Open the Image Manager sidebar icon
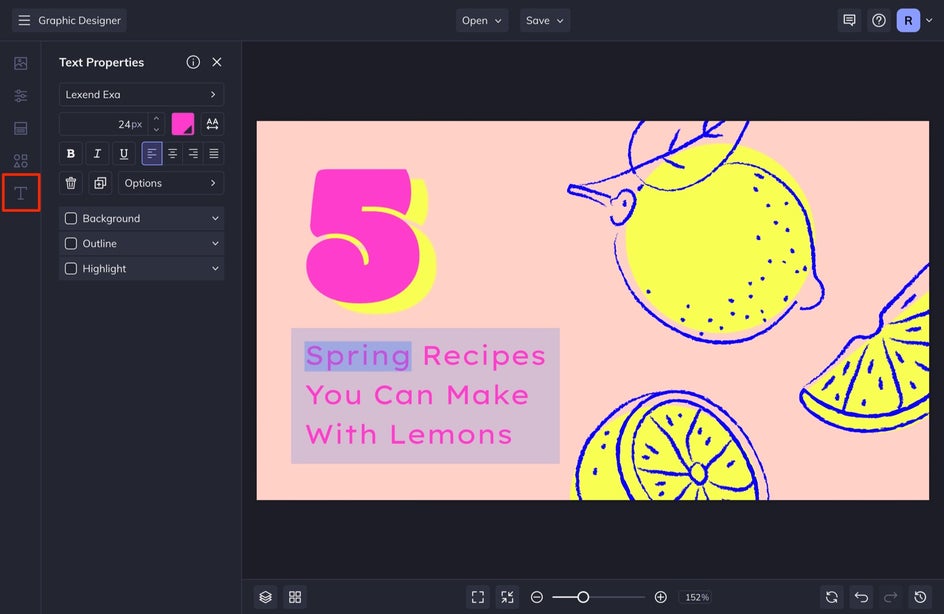Viewport: 944px width, 614px height. pyautogui.click(x=20, y=63)
